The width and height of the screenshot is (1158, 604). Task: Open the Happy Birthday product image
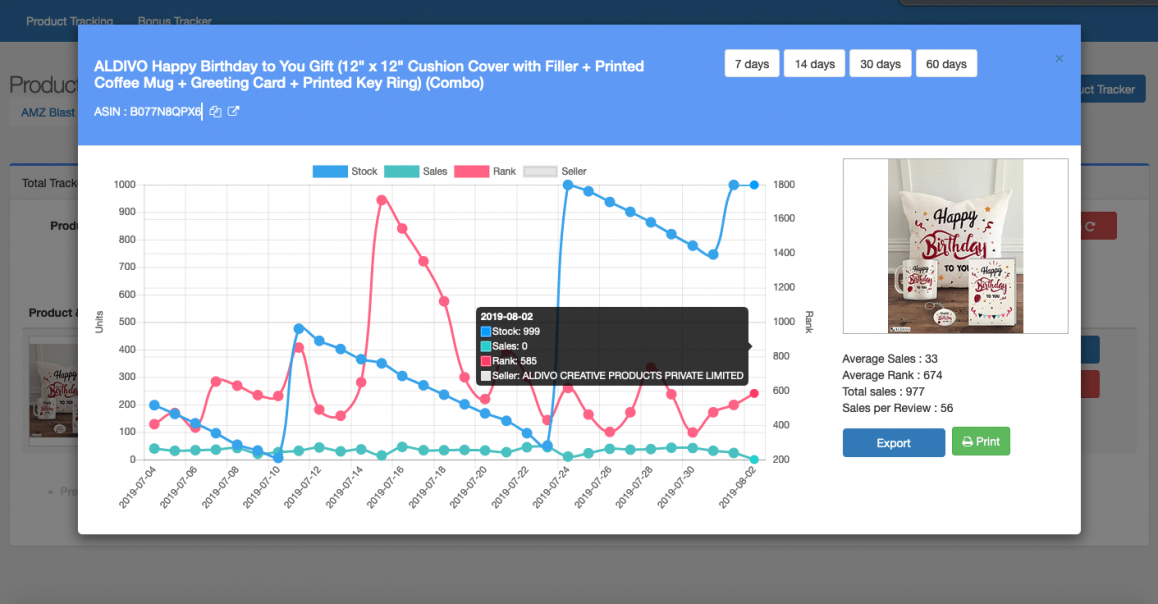[955, 246]
